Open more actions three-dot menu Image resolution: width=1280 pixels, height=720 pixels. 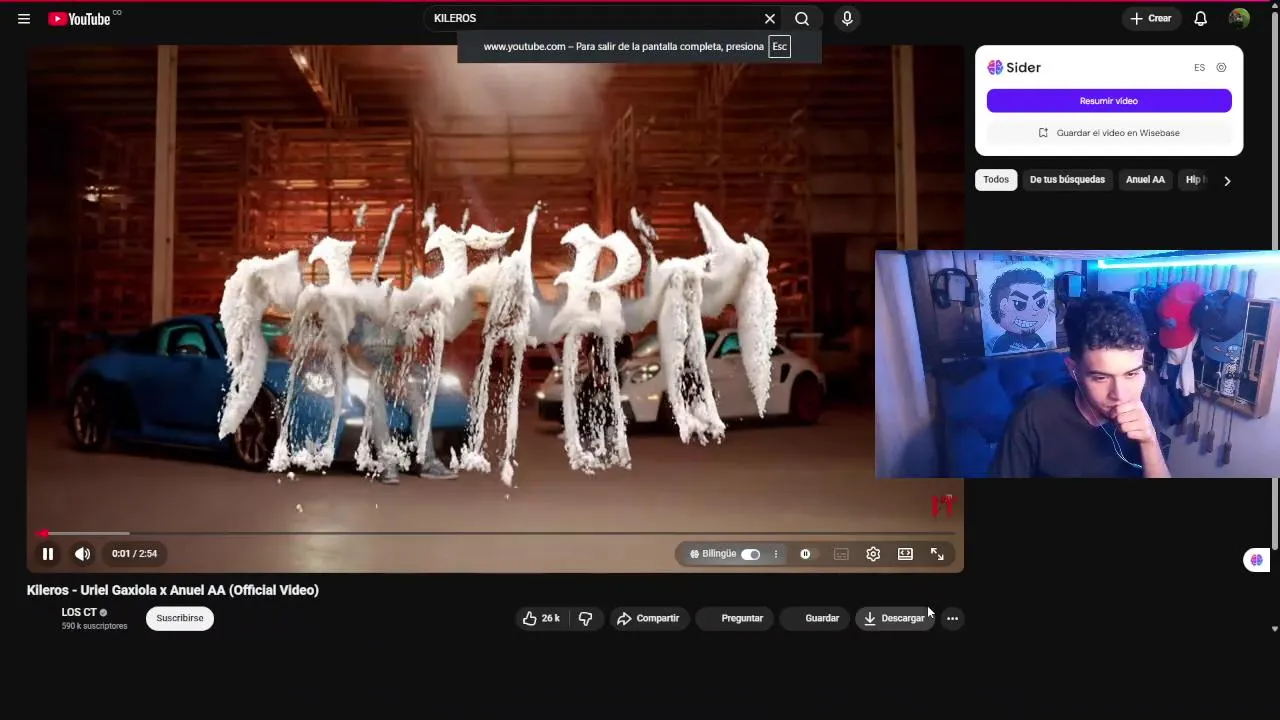point(952,618)
